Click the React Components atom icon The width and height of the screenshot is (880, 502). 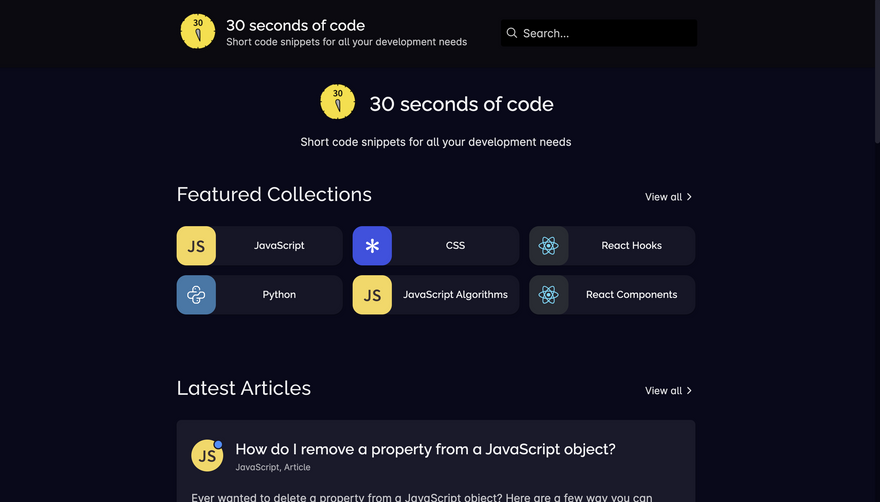click(548, 295)
